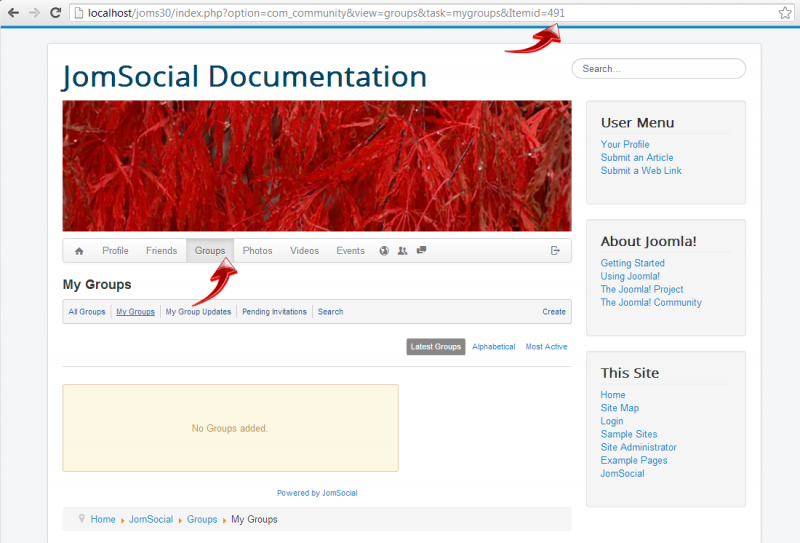Click the 'About Joomla!' heading

click(x=648, y=241)
